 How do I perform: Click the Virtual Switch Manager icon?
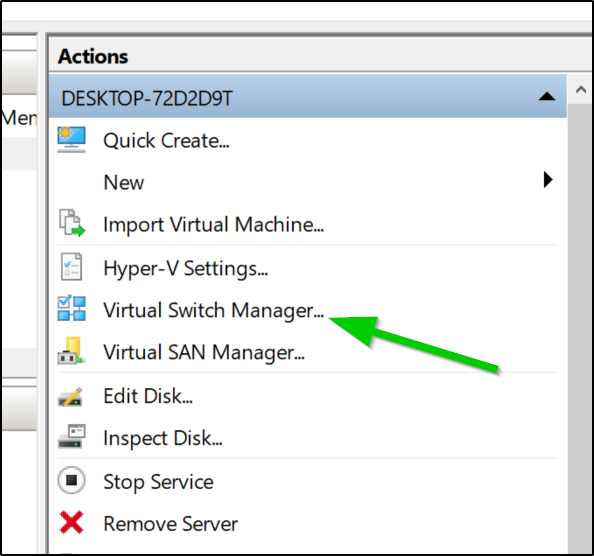(x=71, y=308)
